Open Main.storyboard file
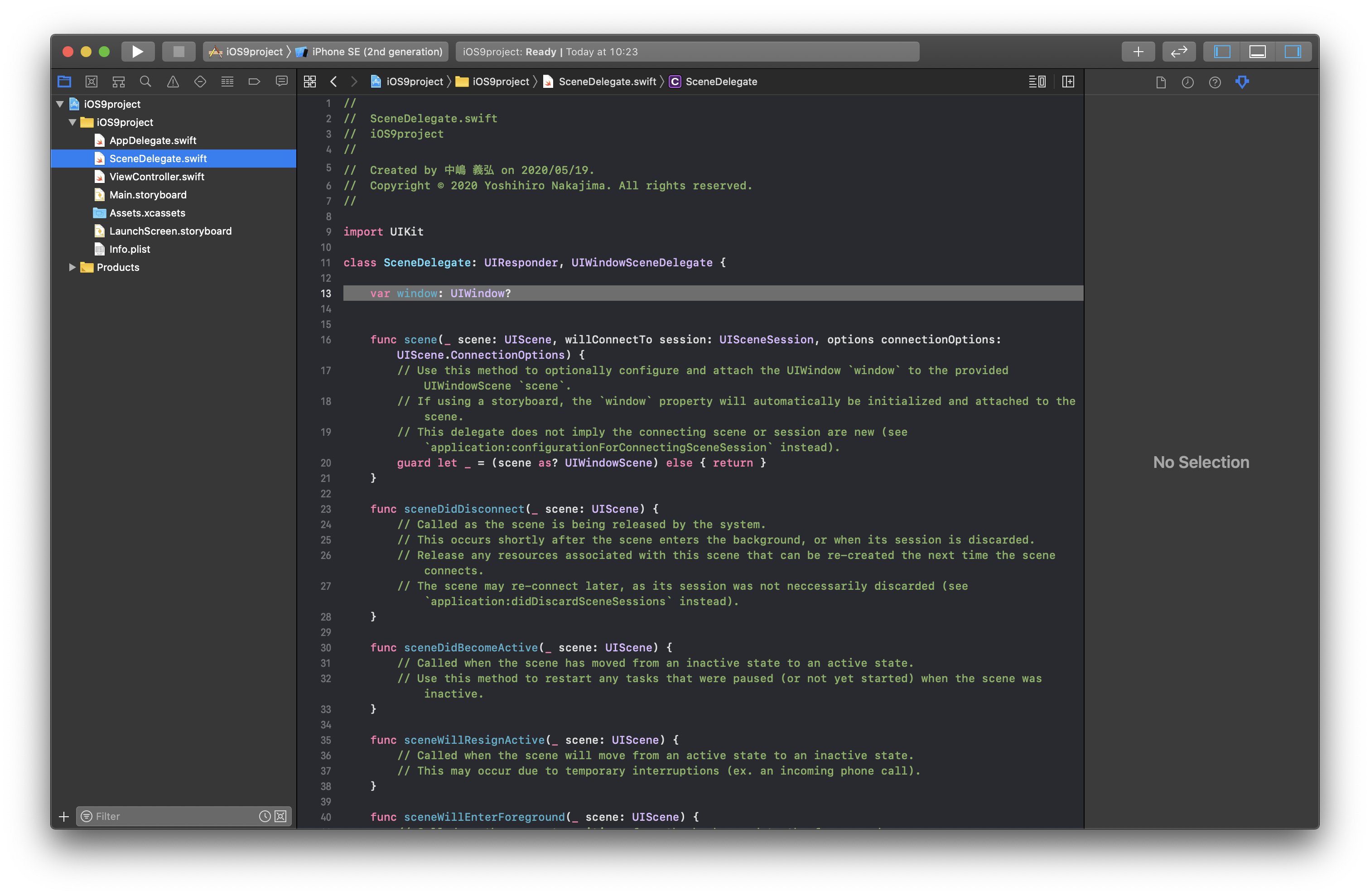1370x896 pixels. [x=148, y=195]
